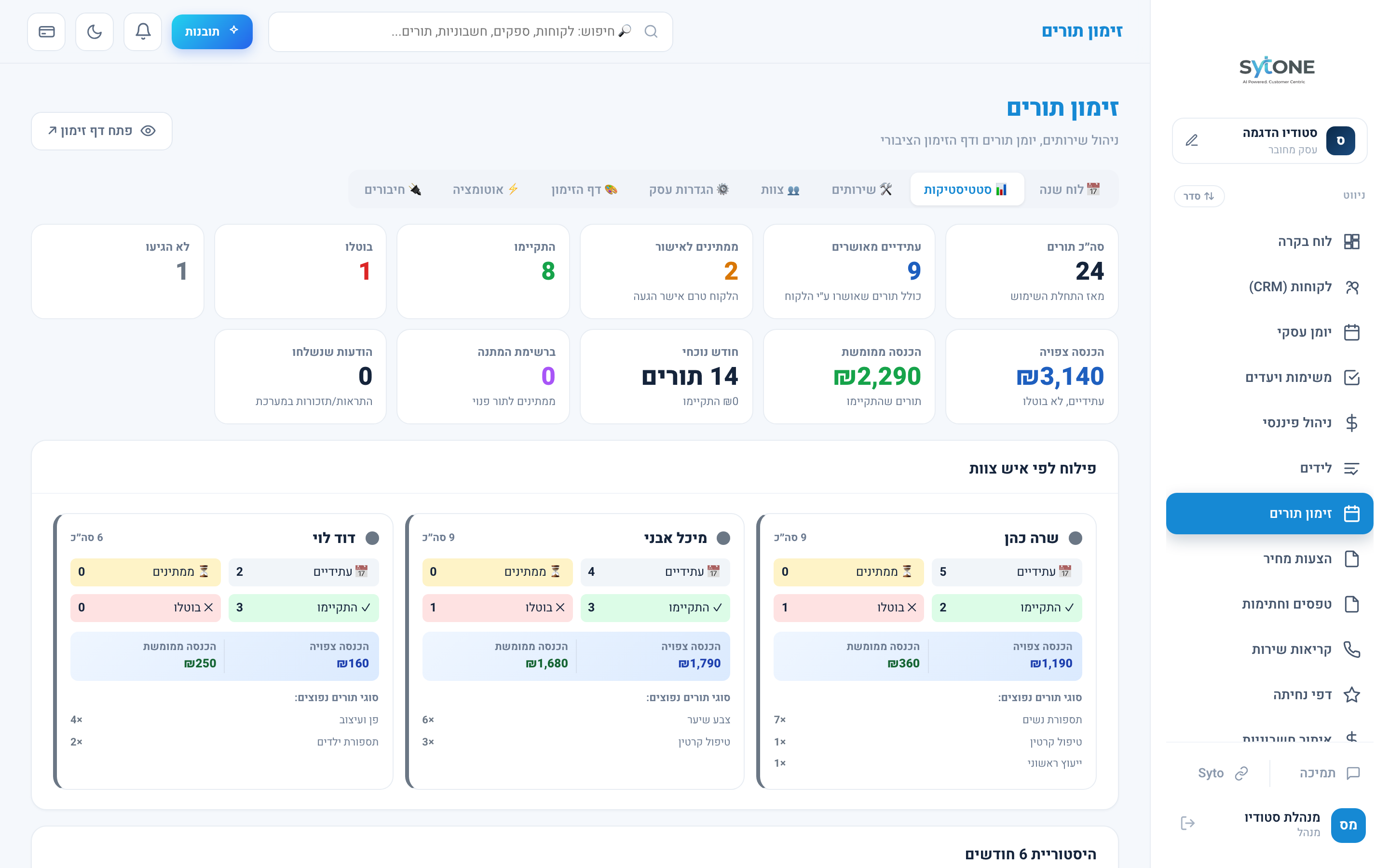The image size is (1389, 868).
Task: Click the חודש נוכחי 14 תורים card
Action: point(666,377)
